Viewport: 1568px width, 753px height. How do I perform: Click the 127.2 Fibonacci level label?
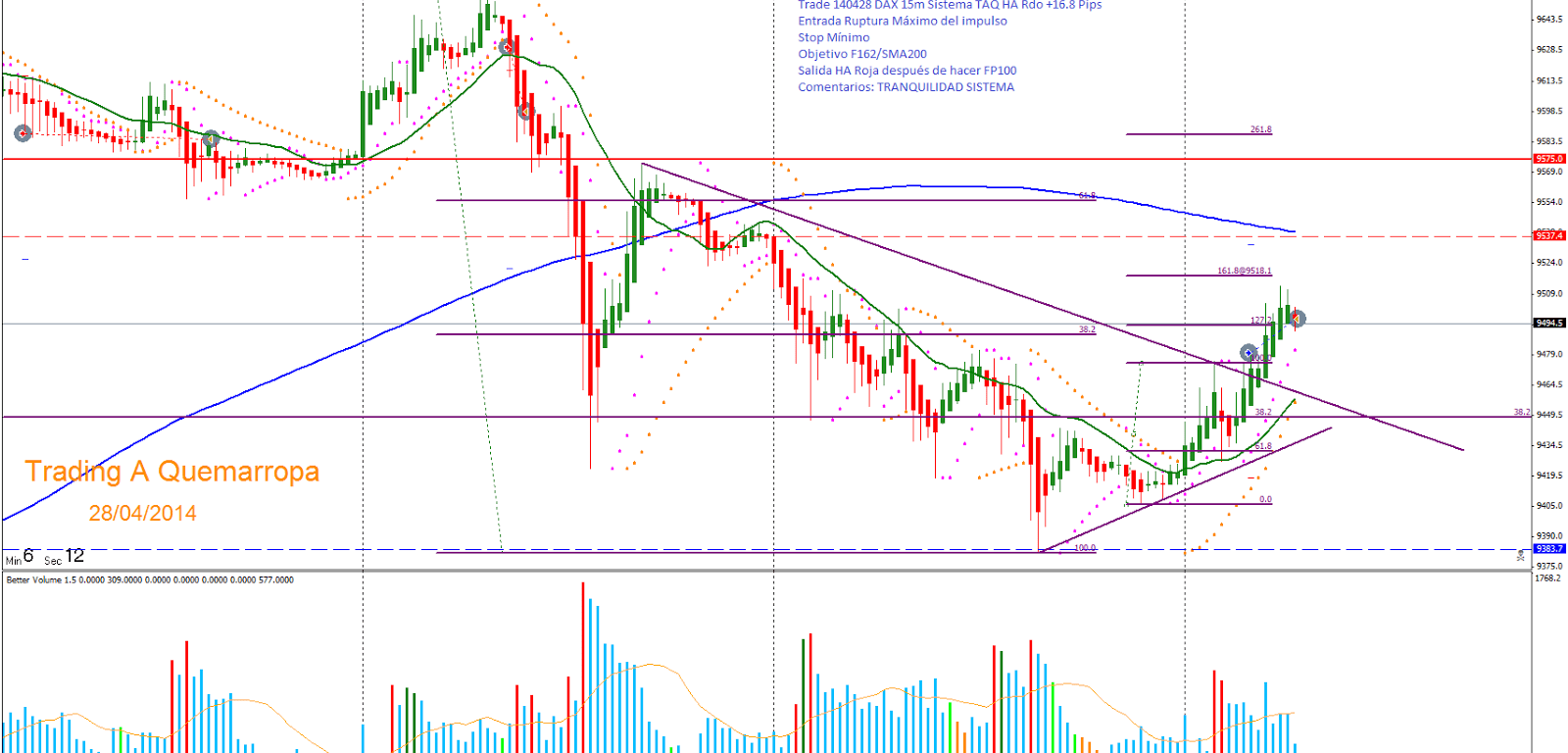(1259, 321)
